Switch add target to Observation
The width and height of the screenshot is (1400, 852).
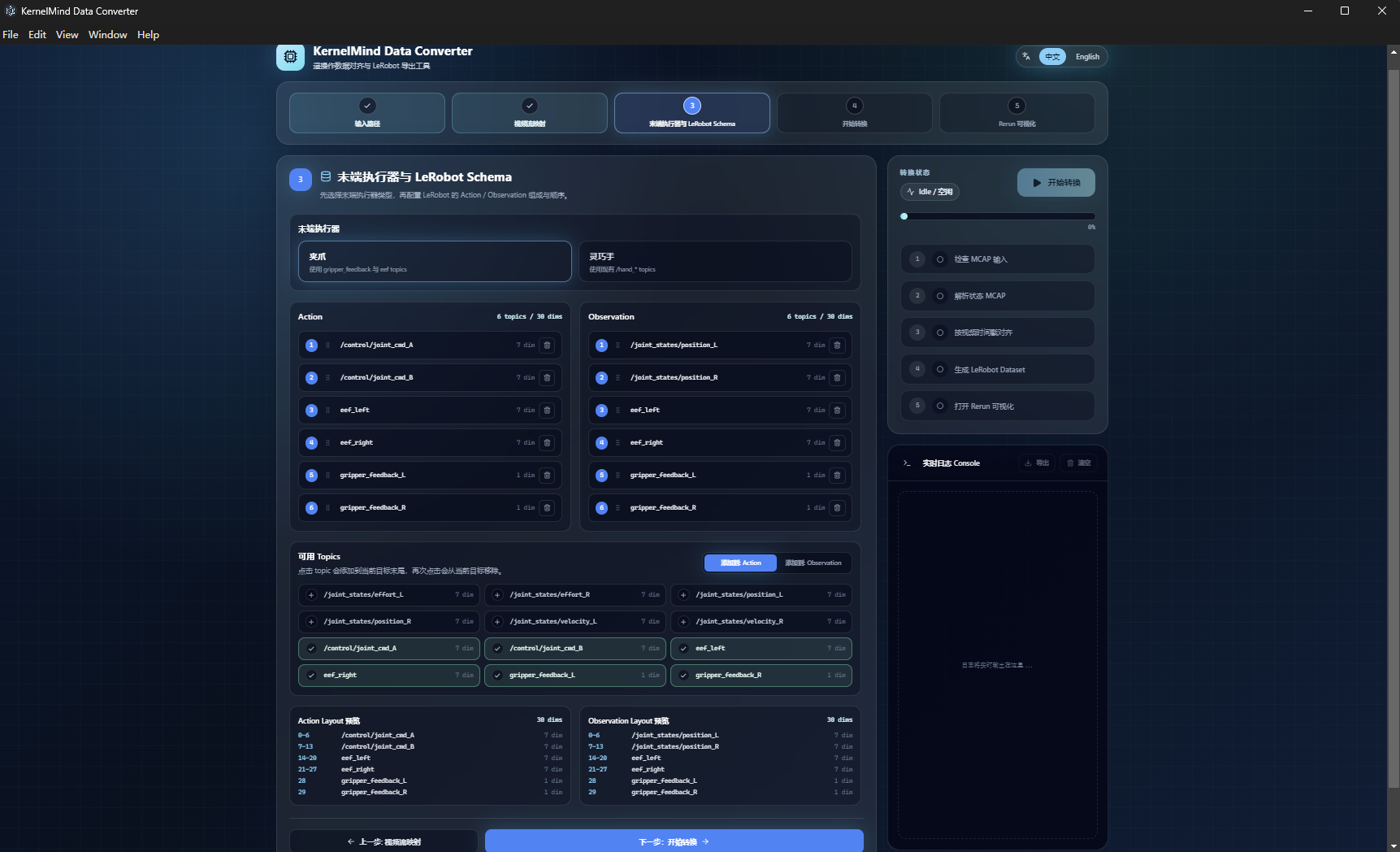(813, 563)
